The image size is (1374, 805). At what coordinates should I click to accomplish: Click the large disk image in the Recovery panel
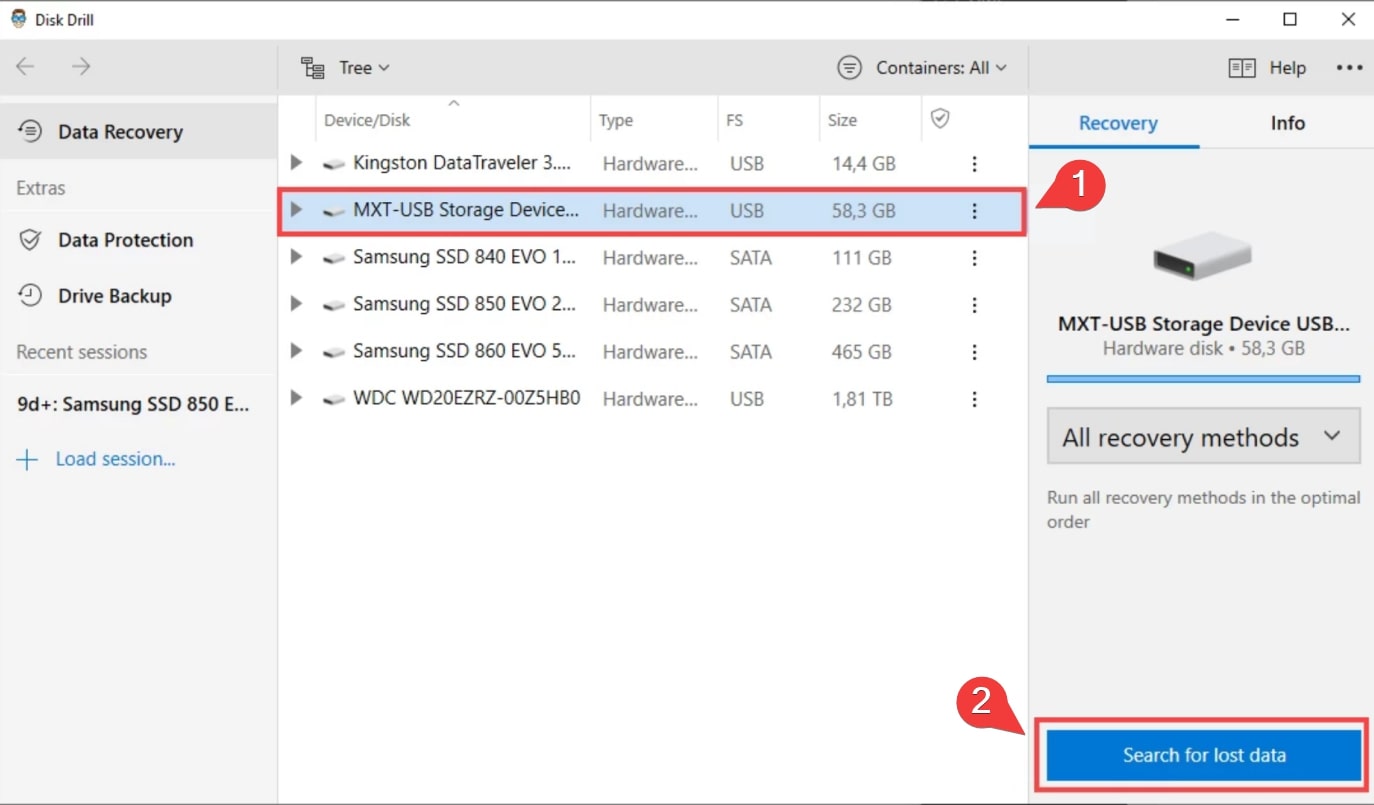tap(1203, 256)
